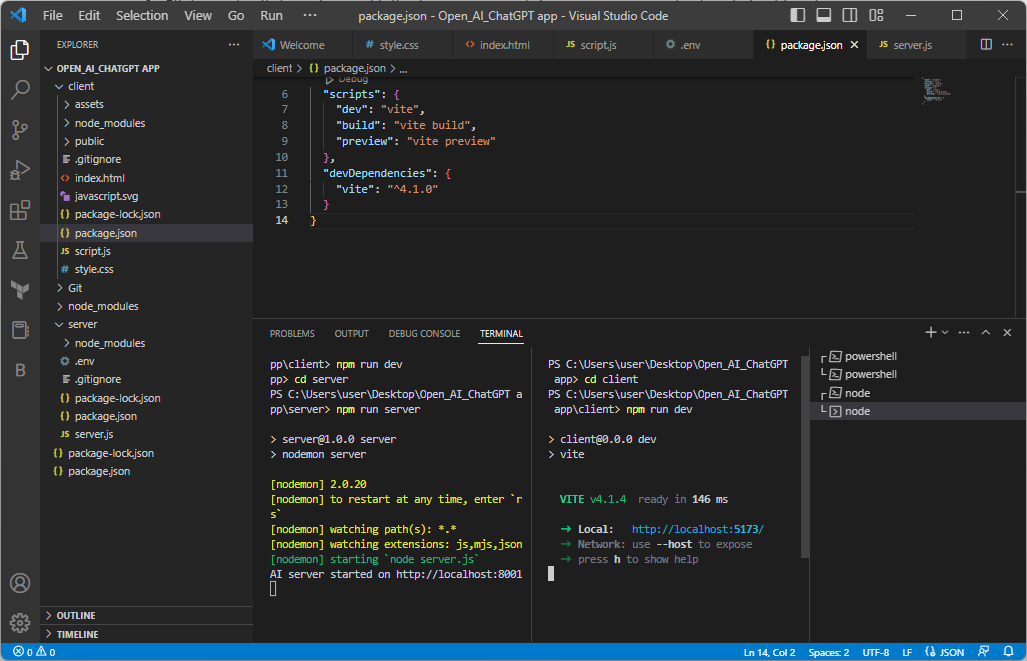
Task: Change Spaces: 2 indentation setting
Action: 829,652
